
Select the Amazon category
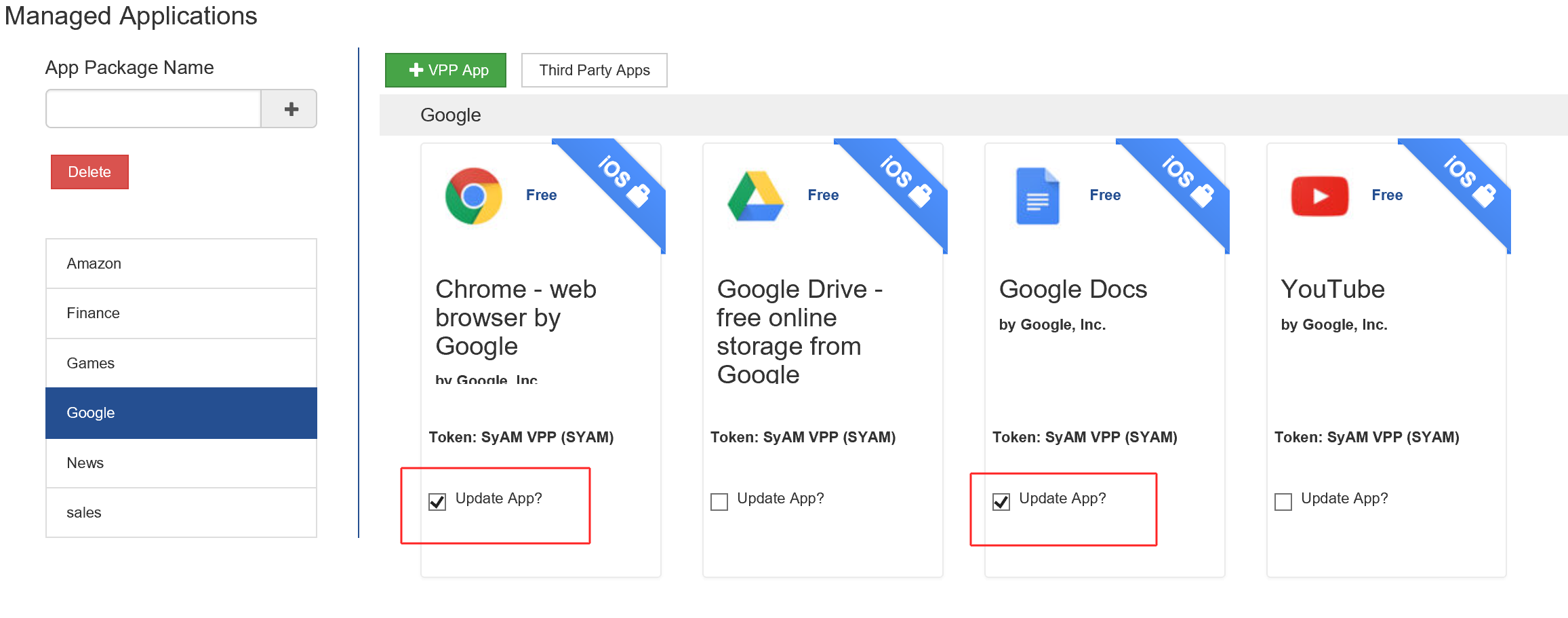point(181,264)
